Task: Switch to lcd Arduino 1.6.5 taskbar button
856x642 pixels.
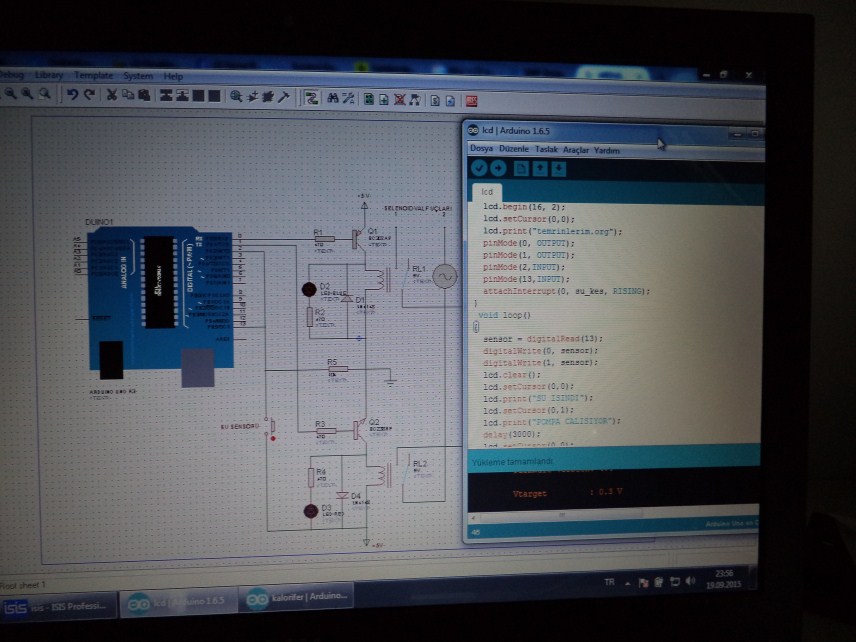Action: pos(178,603)
